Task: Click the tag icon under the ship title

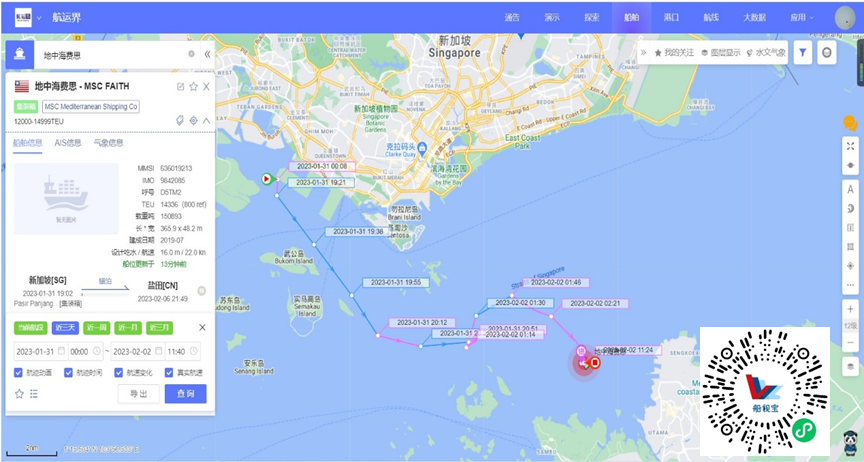Action: 180,121
